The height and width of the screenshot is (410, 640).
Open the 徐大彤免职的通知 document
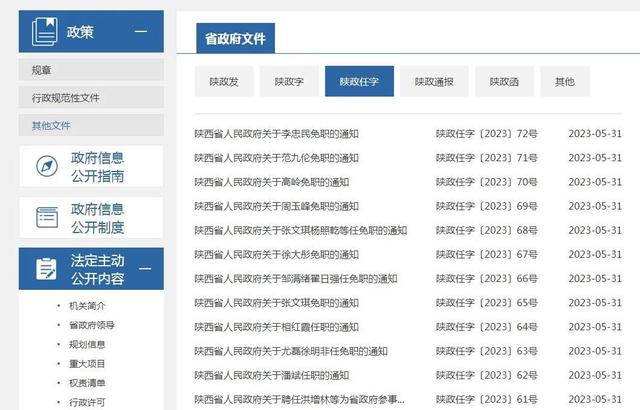[276, 255]
